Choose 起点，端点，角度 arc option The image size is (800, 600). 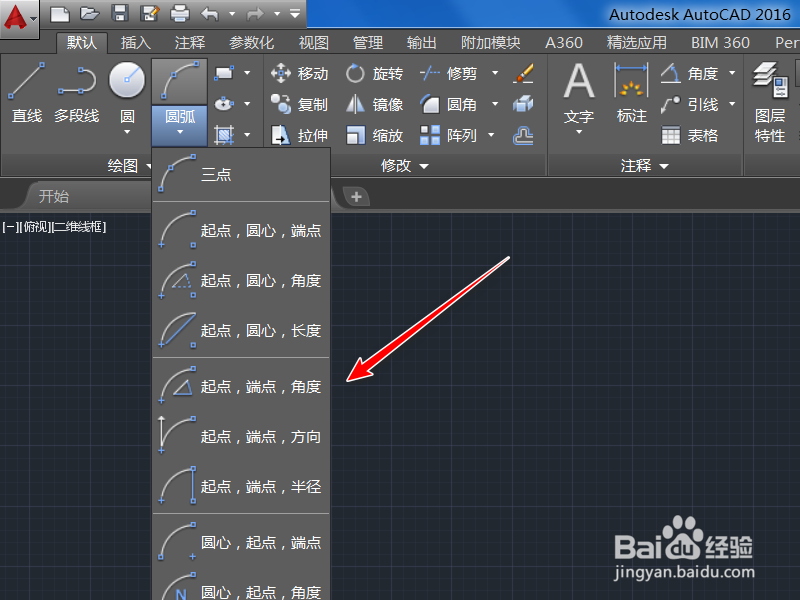pyautogui.click(x=241, y=387)
